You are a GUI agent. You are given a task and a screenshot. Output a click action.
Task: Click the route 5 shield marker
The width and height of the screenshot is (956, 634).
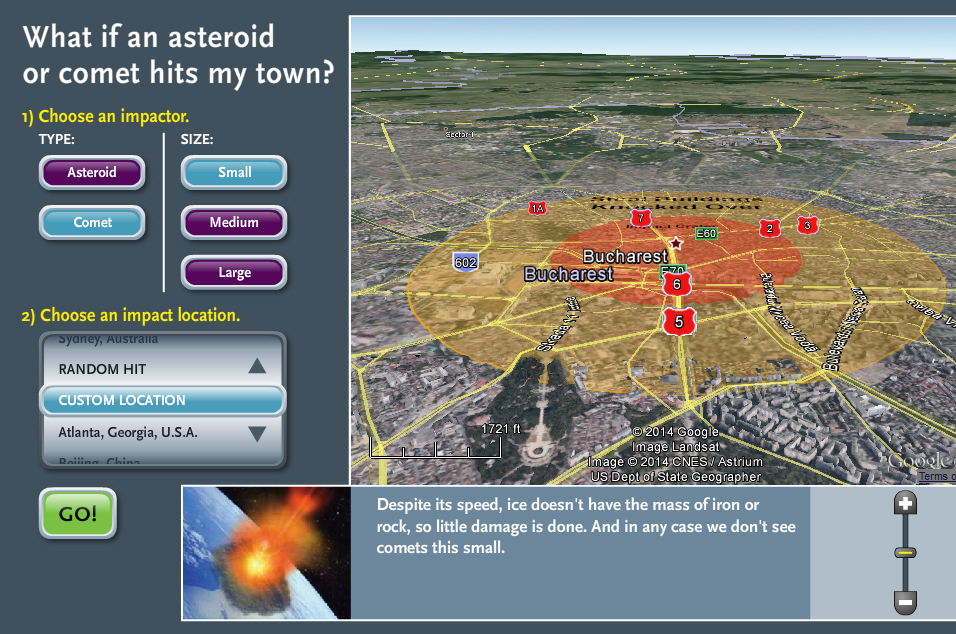[679, 321]
